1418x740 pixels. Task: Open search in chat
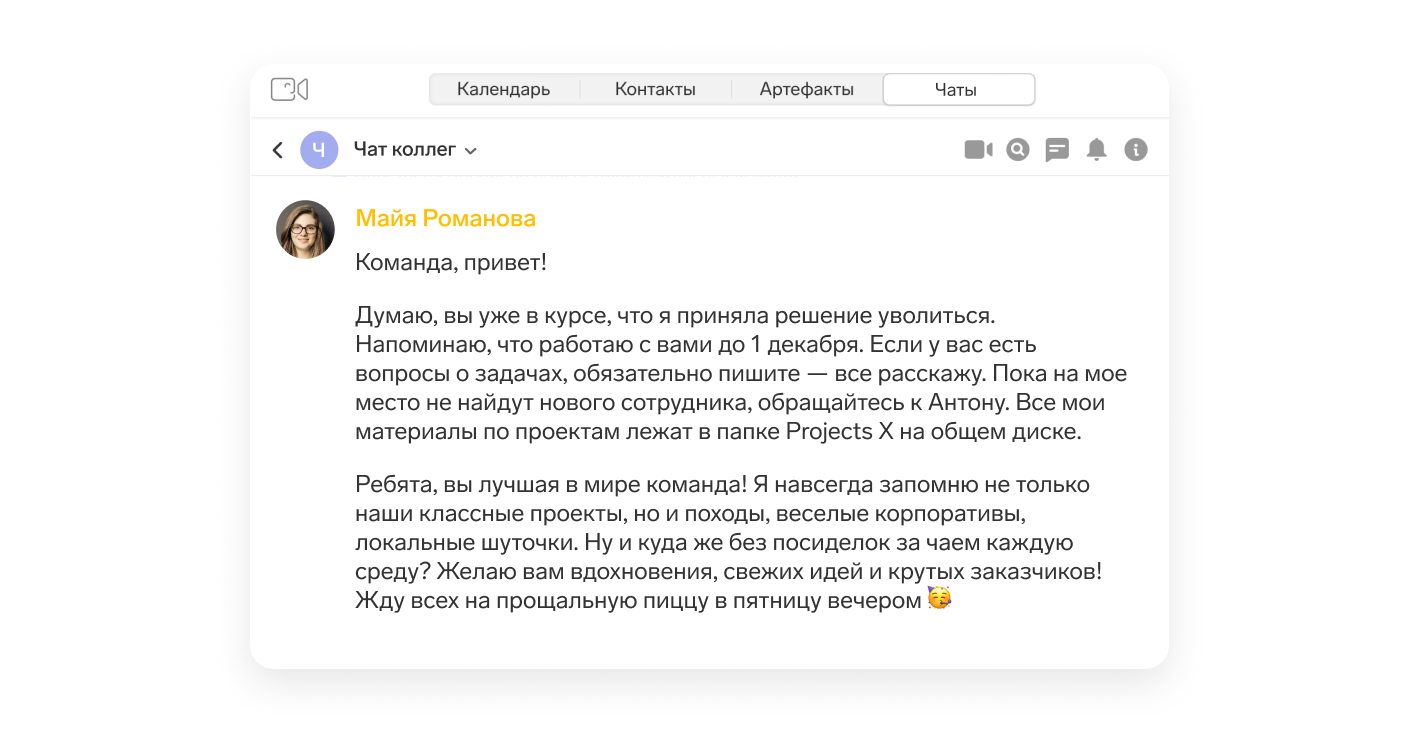(1018, 150)
